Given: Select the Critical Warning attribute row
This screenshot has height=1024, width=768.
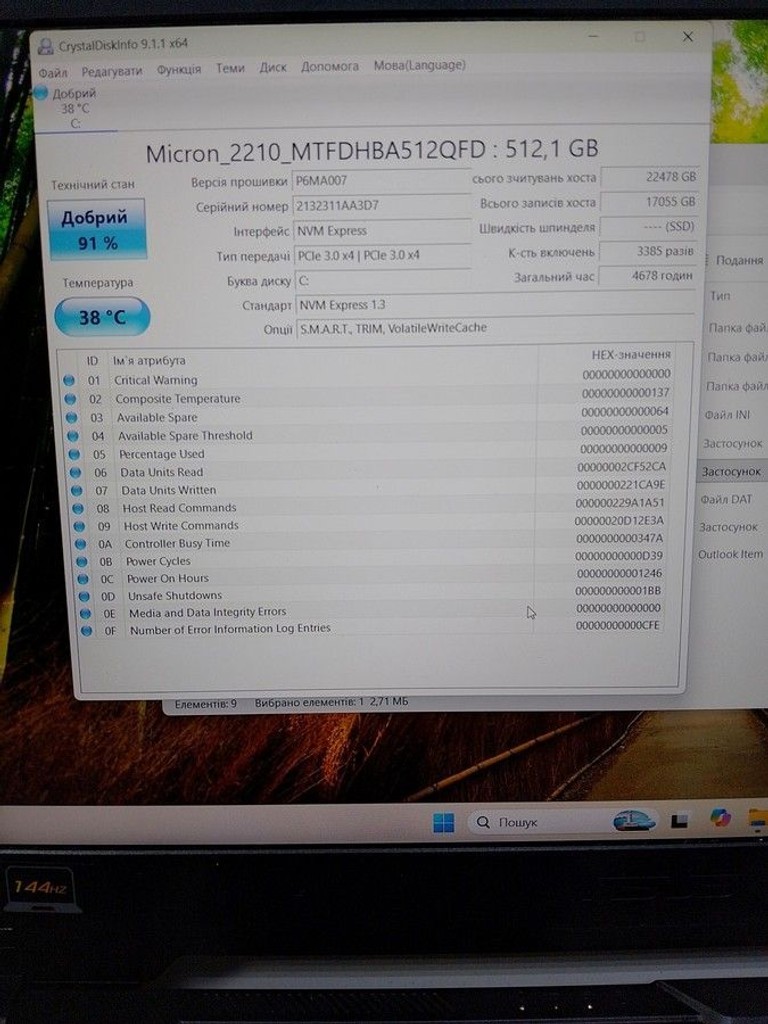Looking at the screenshot, I should click(366, 377).
